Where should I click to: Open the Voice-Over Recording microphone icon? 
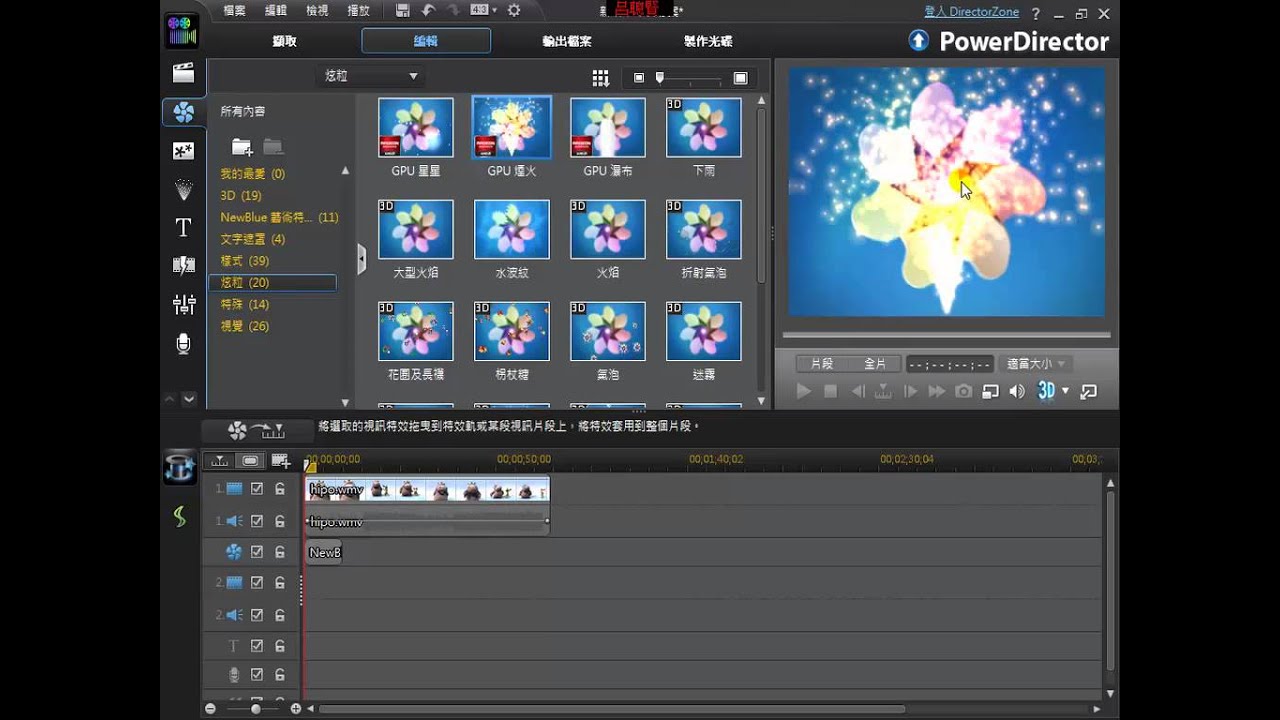click(x=183, y=343)
